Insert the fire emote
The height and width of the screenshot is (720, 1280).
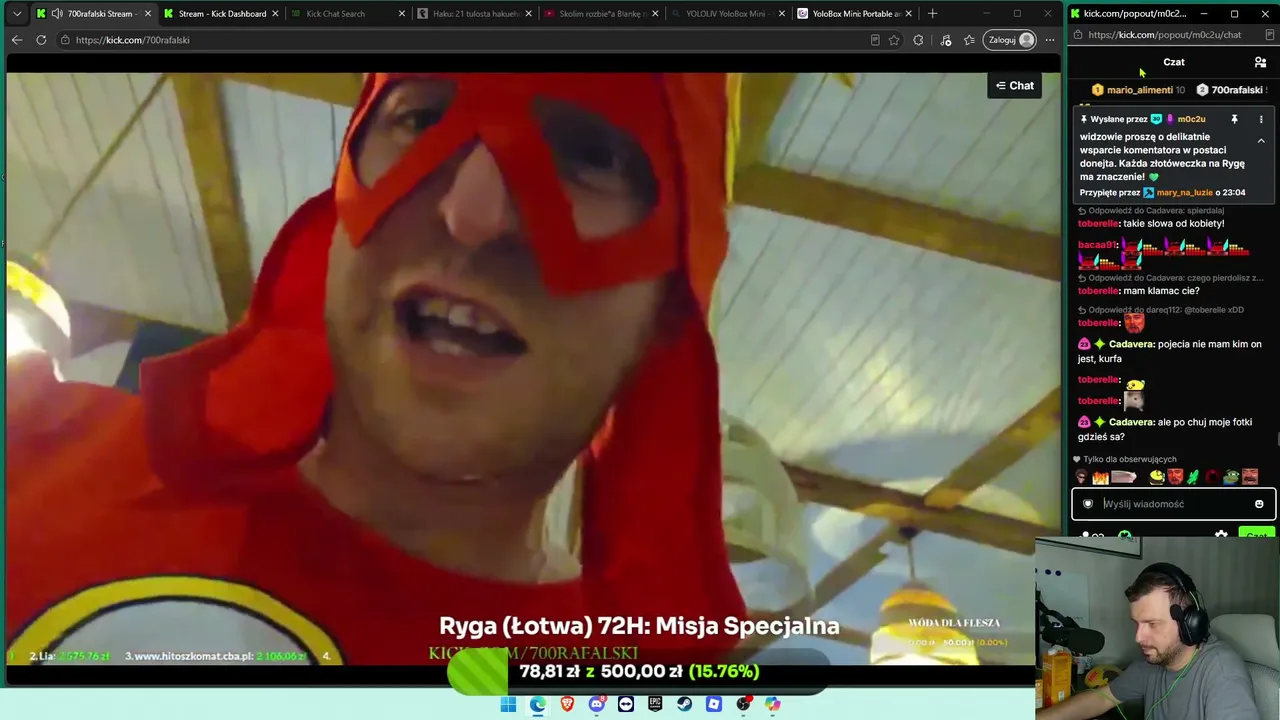pos(1100,477)
